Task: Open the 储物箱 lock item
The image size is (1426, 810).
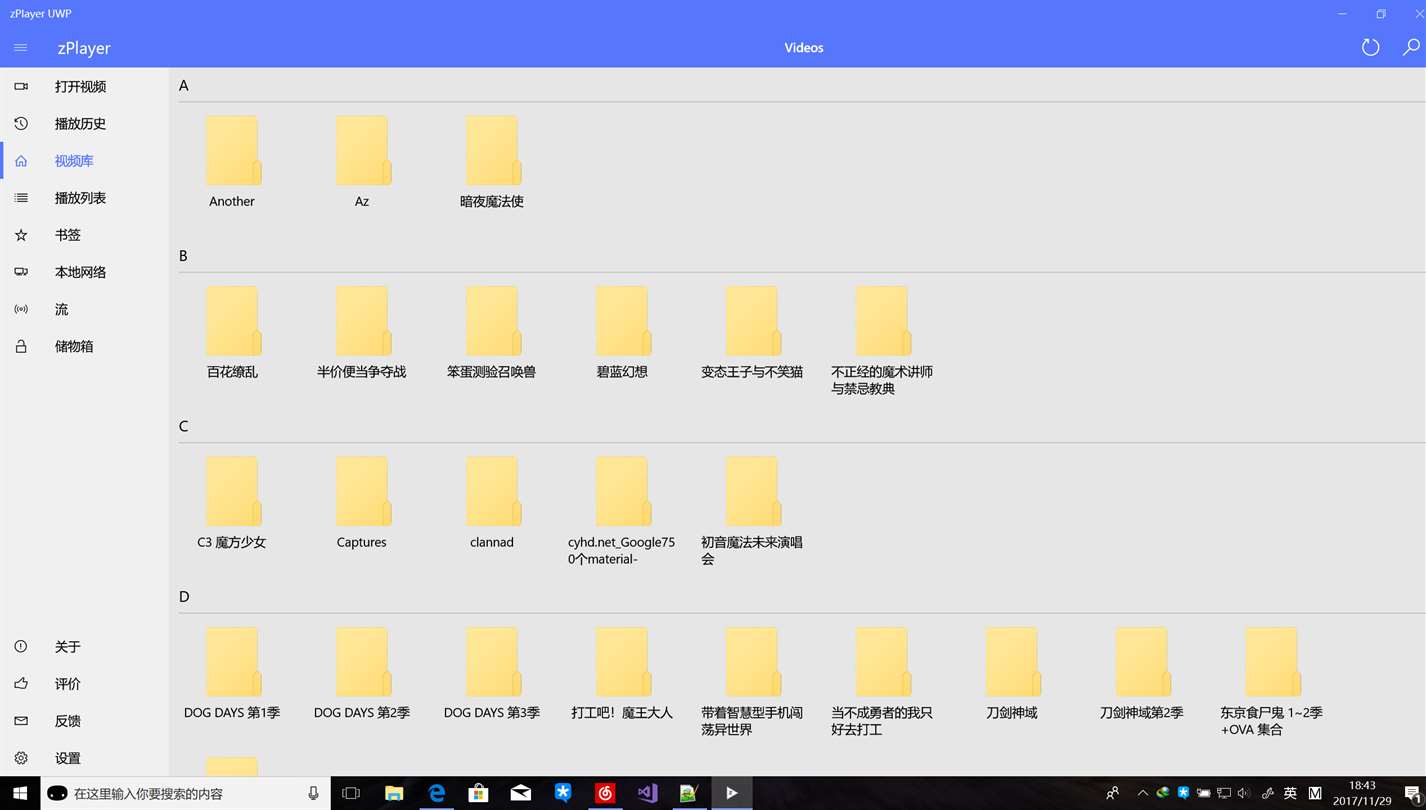Action: (85, 346)
